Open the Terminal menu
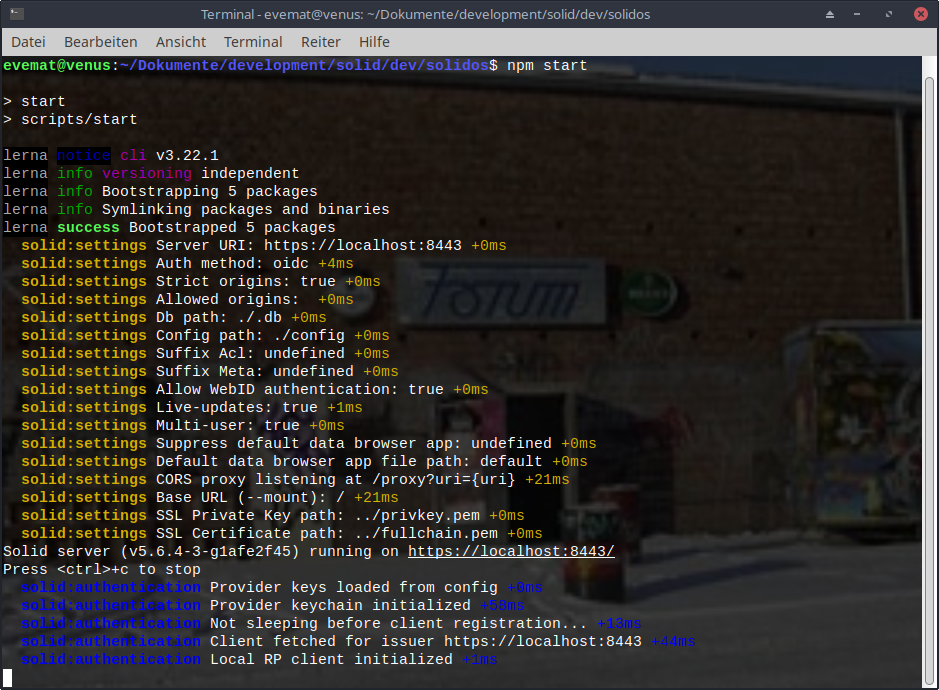 (x=253, y=42)
